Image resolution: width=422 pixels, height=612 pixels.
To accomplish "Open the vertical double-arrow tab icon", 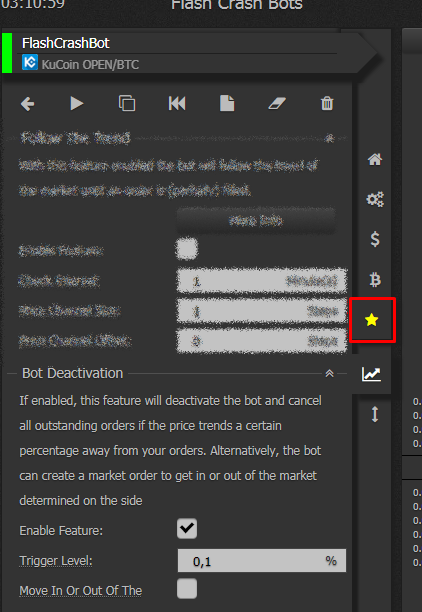I will [x=375, y=415].
